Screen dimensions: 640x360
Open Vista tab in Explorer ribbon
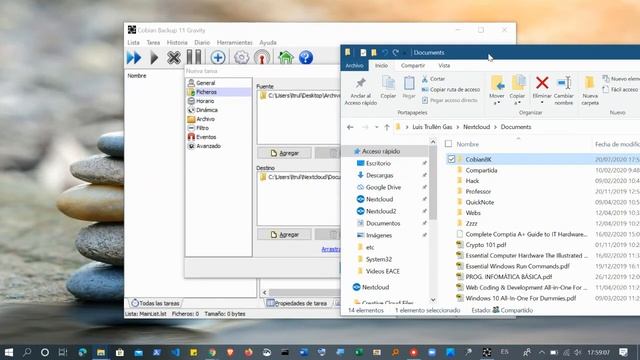click(444, 65)
